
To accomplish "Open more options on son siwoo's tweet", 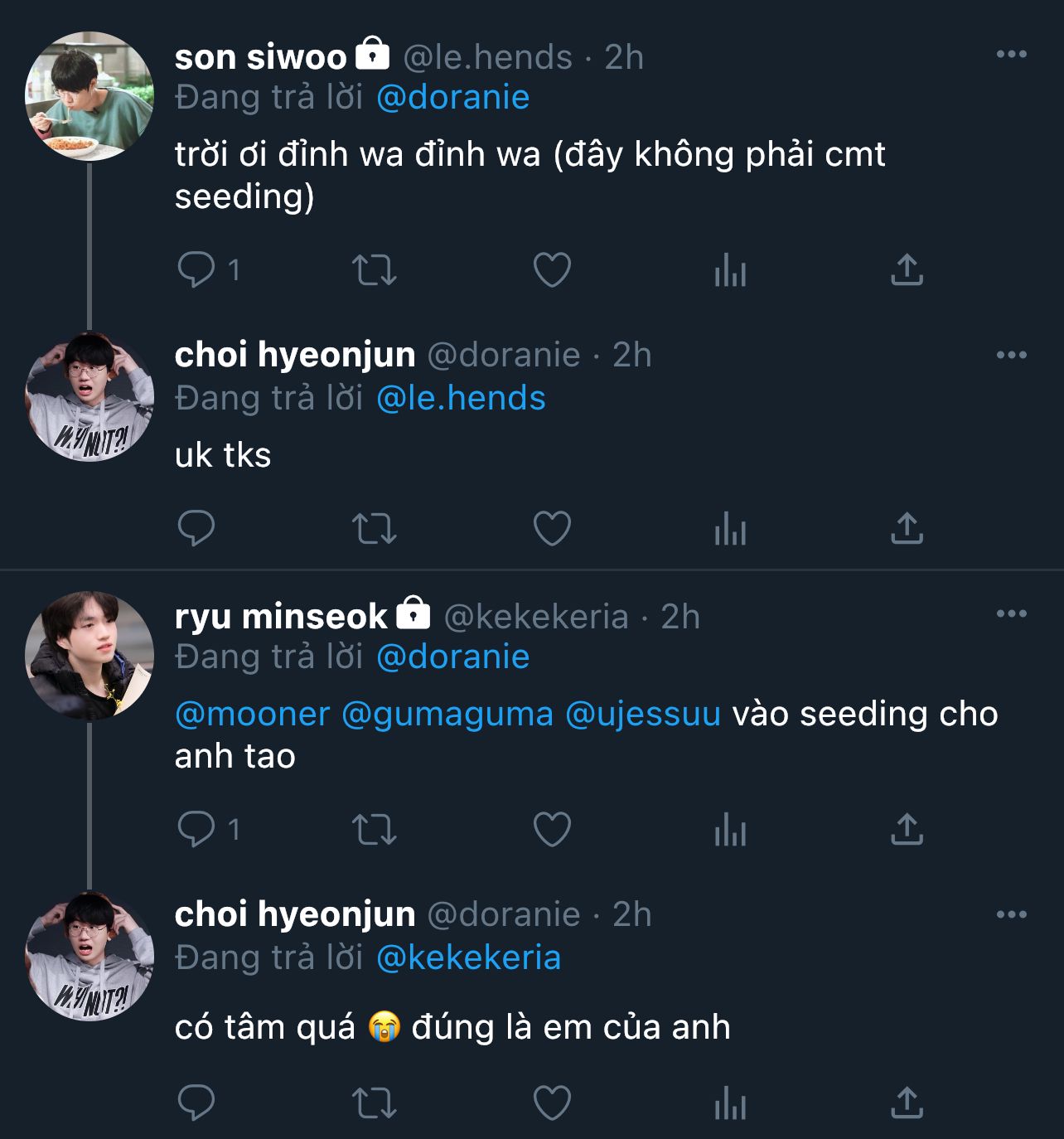I will click(1011, 55).
